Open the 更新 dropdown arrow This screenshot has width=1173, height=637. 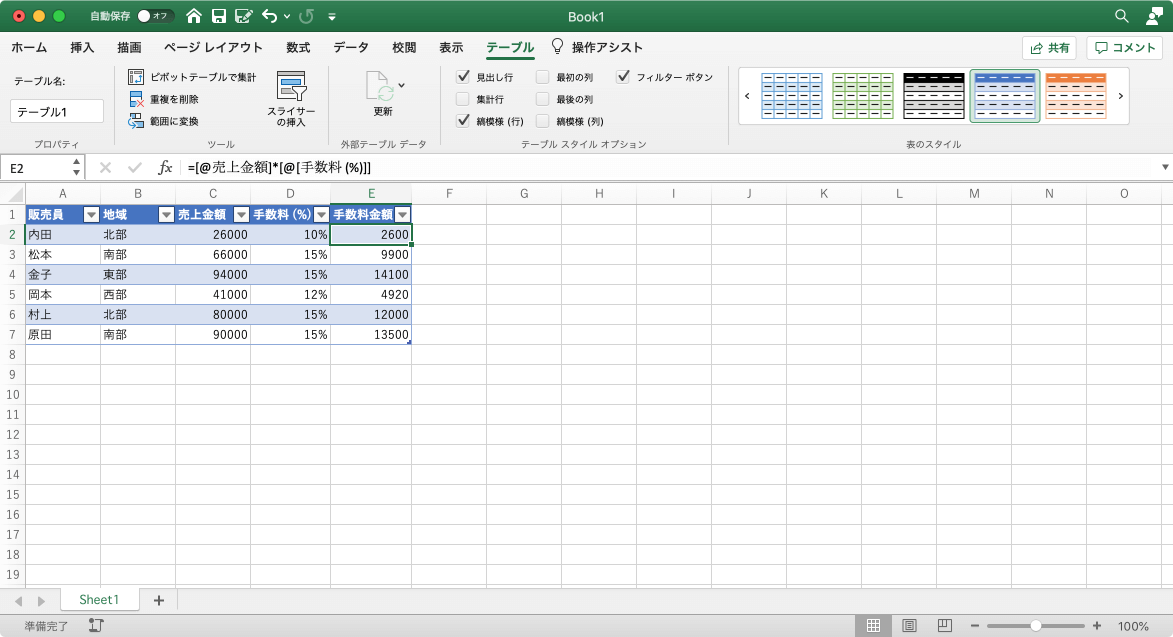pos(402,85)
